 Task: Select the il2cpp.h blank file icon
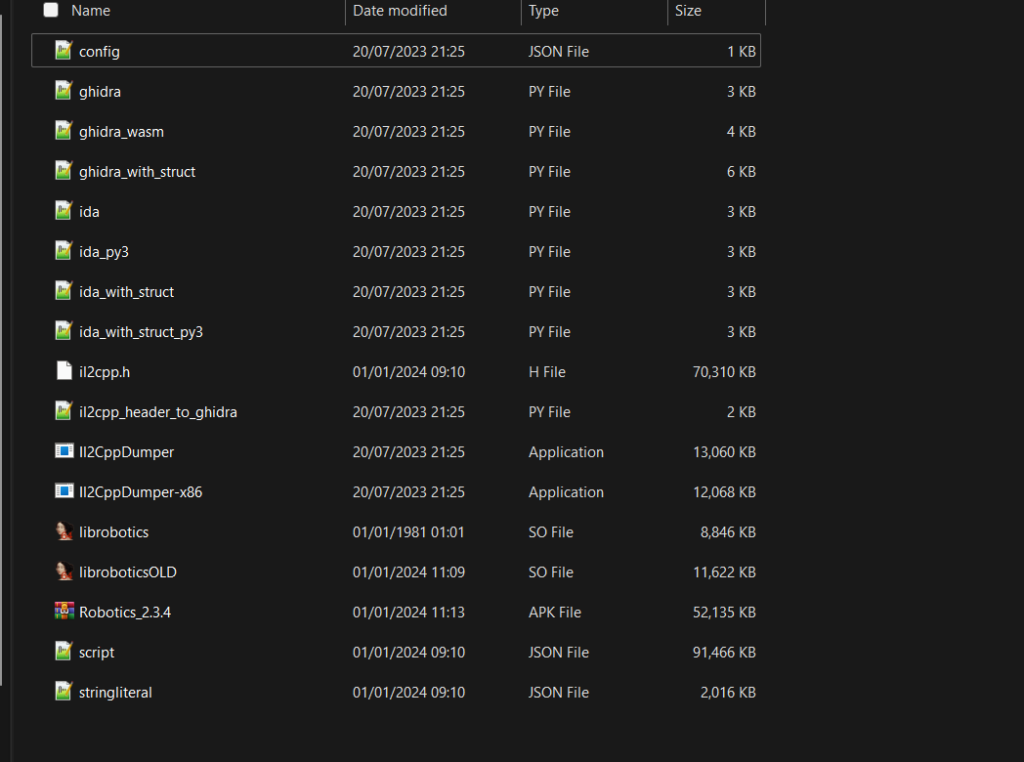(x=63, y=372)
